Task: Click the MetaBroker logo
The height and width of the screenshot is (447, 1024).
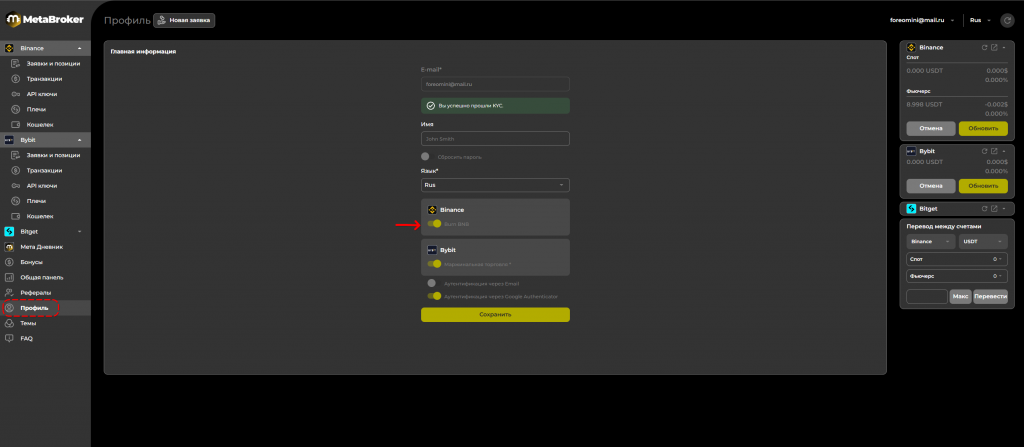Action: pyautogui.click(x=45, y=20)
